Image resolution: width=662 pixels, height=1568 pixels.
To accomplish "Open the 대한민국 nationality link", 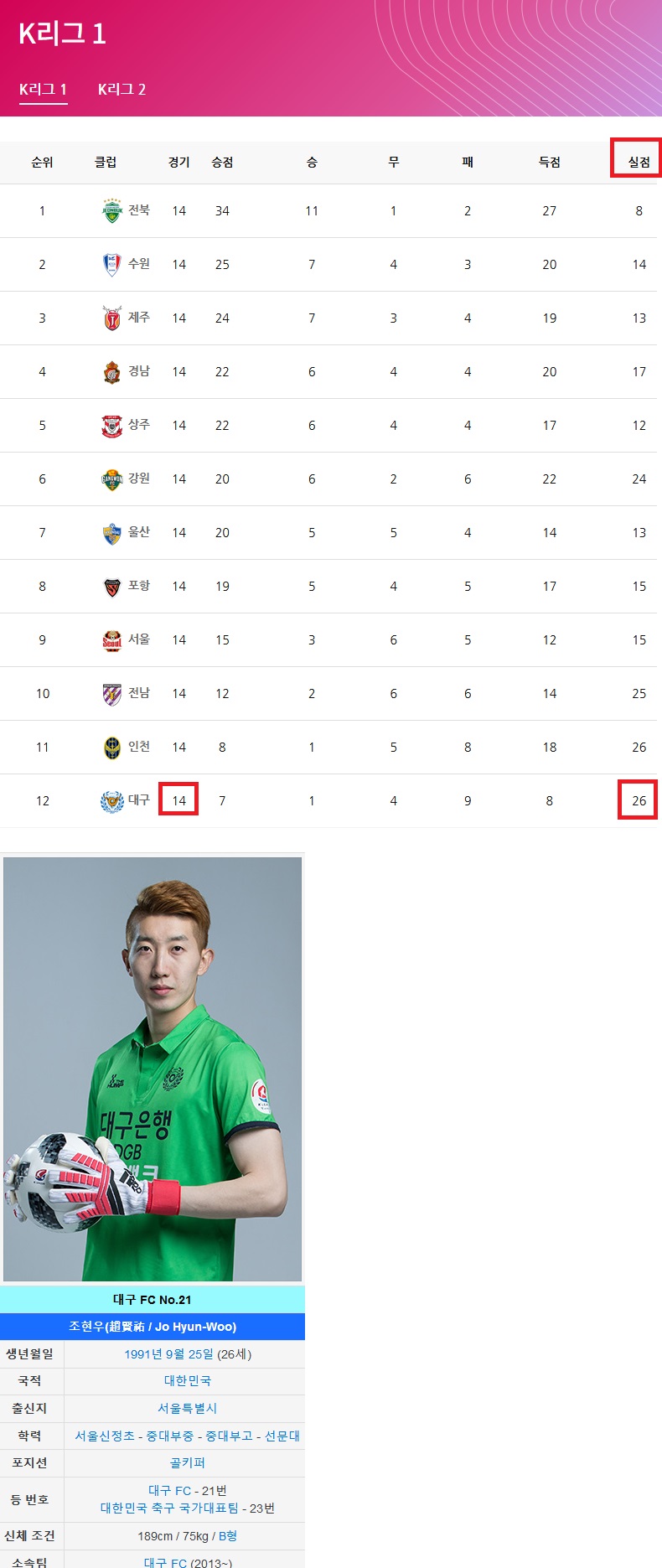I will pos(188,1380).
